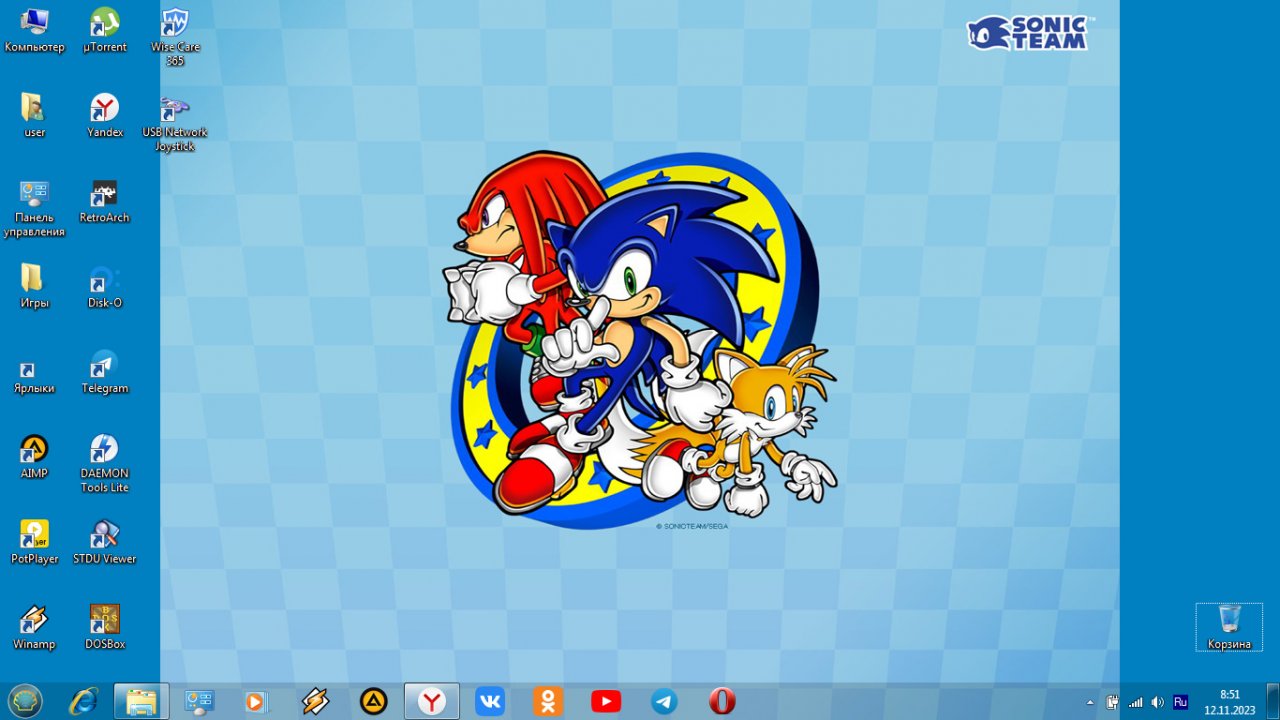
Task: Open the DAEMON Tools Lite shortcut
Action: click(x=105, y=465)
